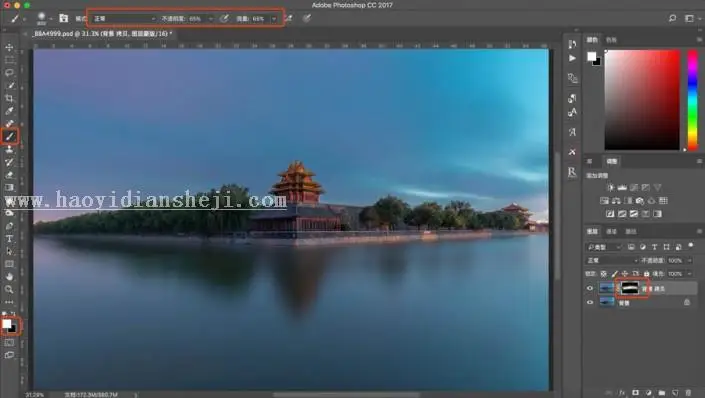705x398 pixels.
Task: Enable airbrush-style build-up in options bar
Action: [x=288, y=18]
